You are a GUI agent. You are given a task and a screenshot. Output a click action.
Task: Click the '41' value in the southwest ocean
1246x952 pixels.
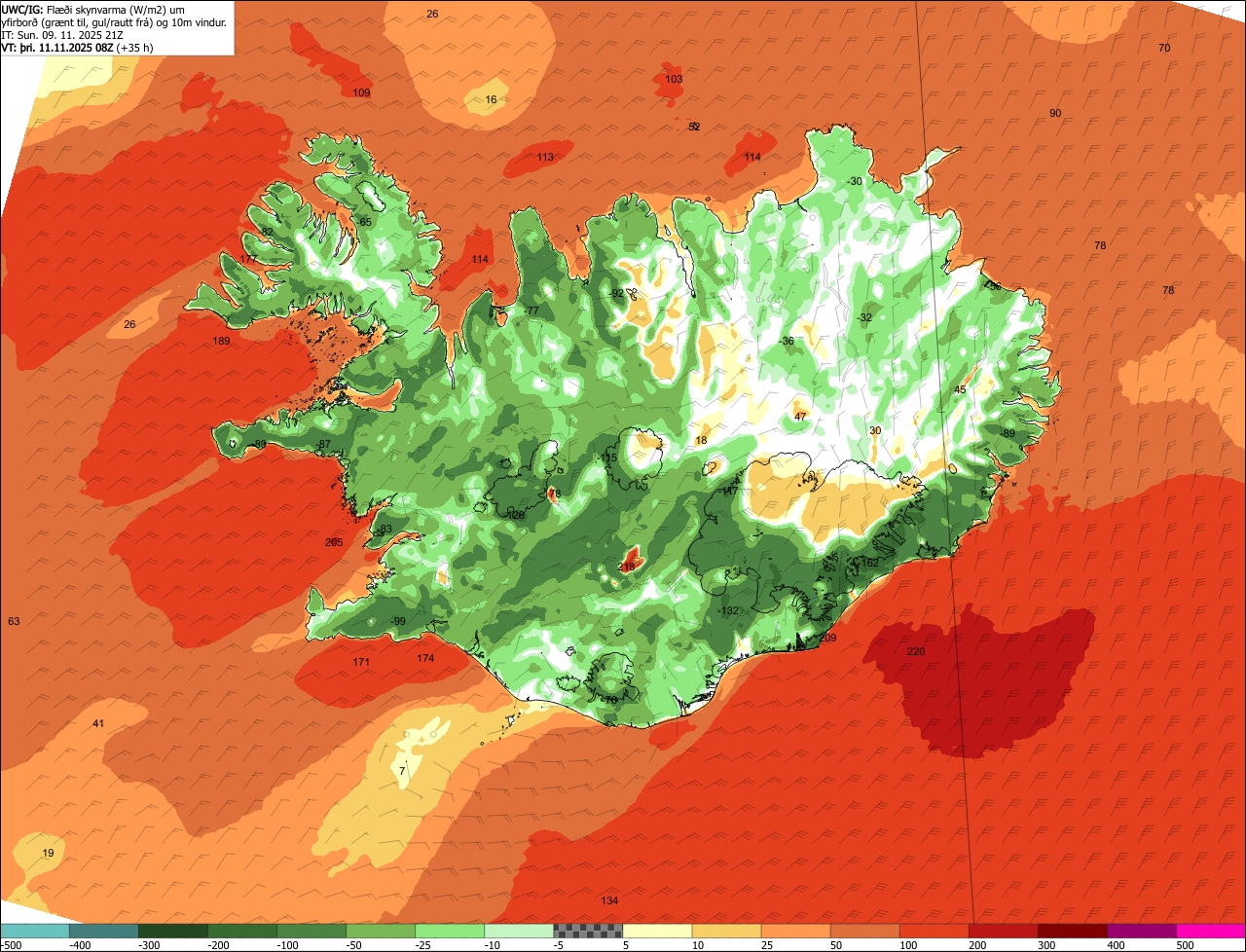pyautogui.click(x=98, y=724)
